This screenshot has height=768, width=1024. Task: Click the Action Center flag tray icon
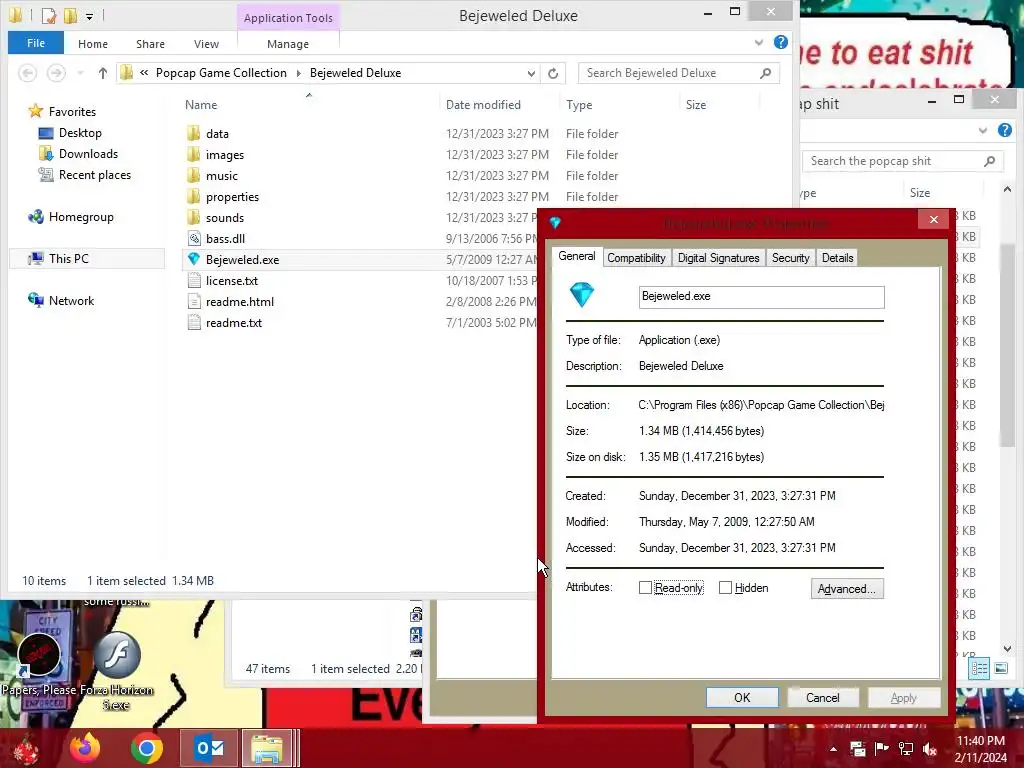882,749
